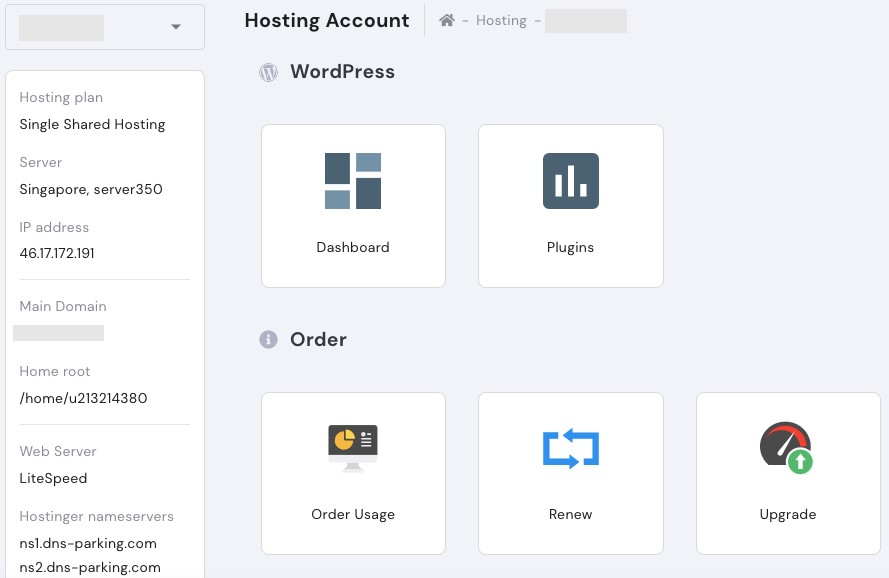
Task: Expand the account selector dropdown arrow
Action: point(176,27)
